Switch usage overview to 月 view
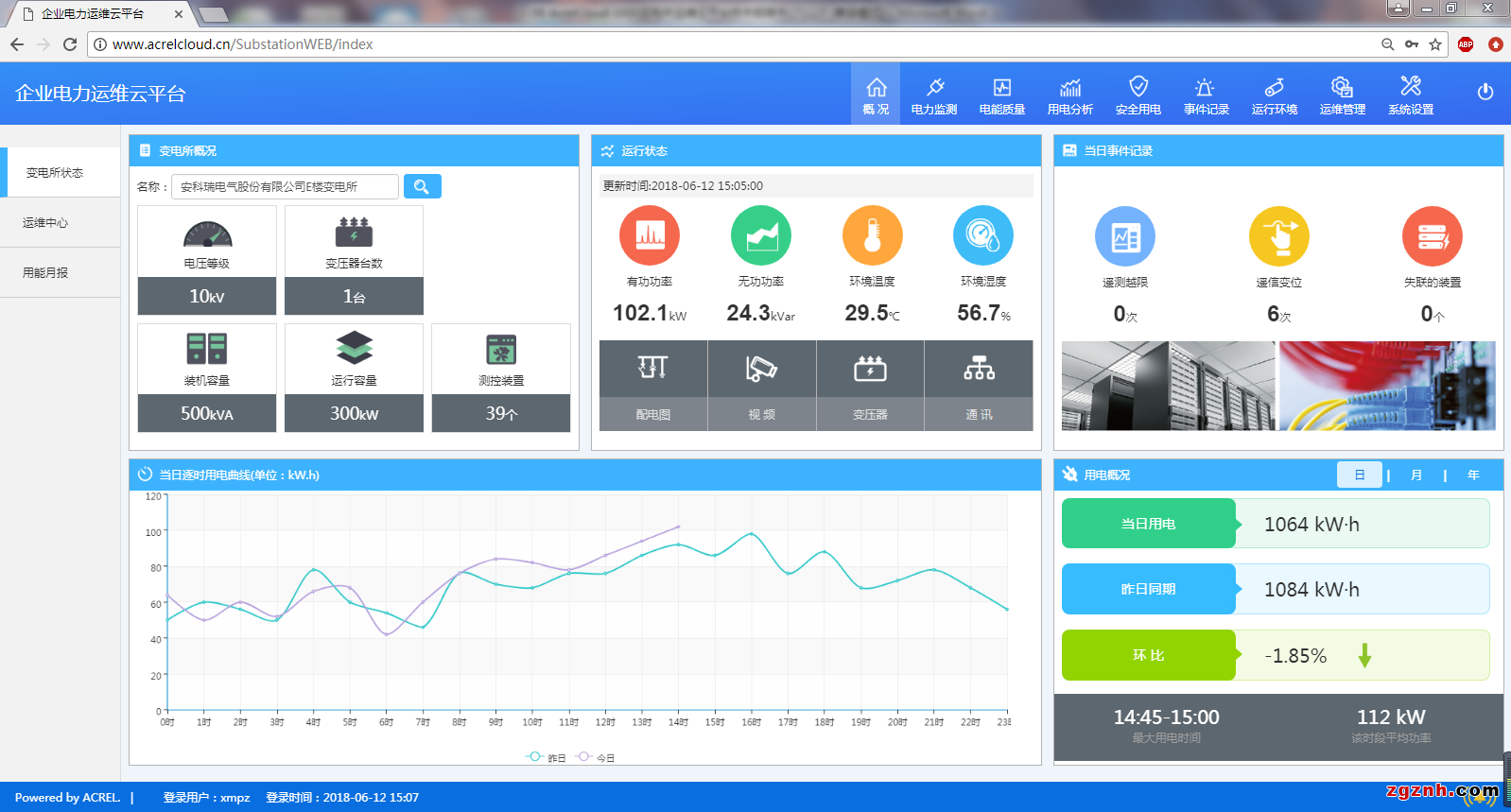The width and height of the screenshot is (1511, 812). (1415, 475)
